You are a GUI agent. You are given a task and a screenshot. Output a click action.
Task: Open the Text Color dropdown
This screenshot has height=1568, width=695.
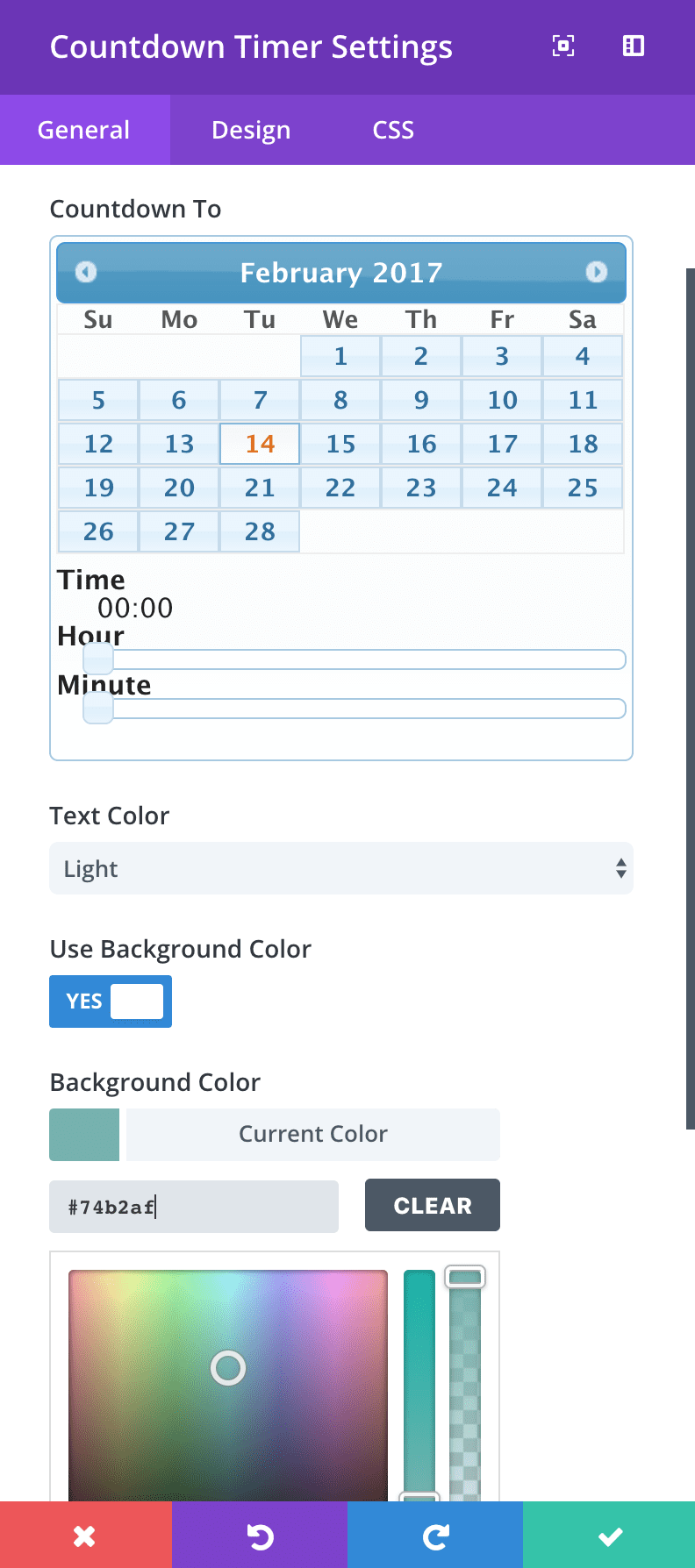click(341, 868)
